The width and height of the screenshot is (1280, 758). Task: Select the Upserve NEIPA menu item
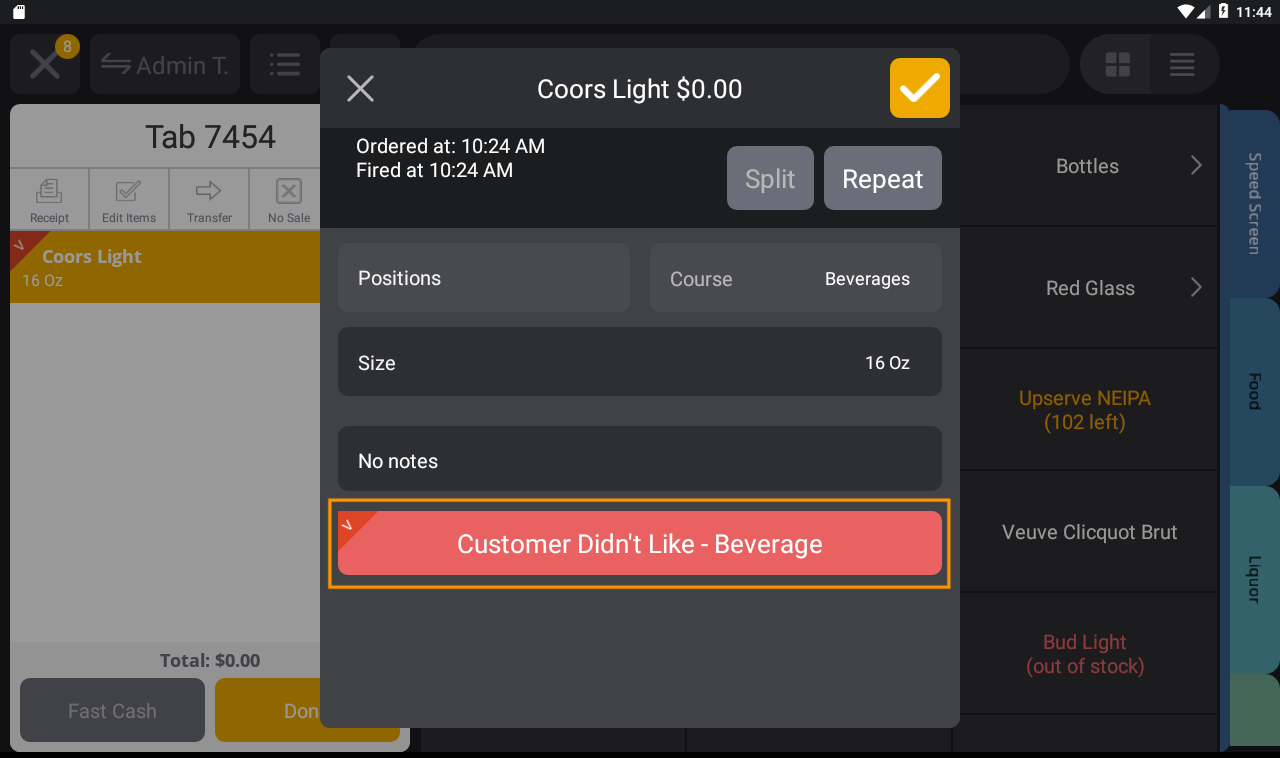[x=1085, y=410]
